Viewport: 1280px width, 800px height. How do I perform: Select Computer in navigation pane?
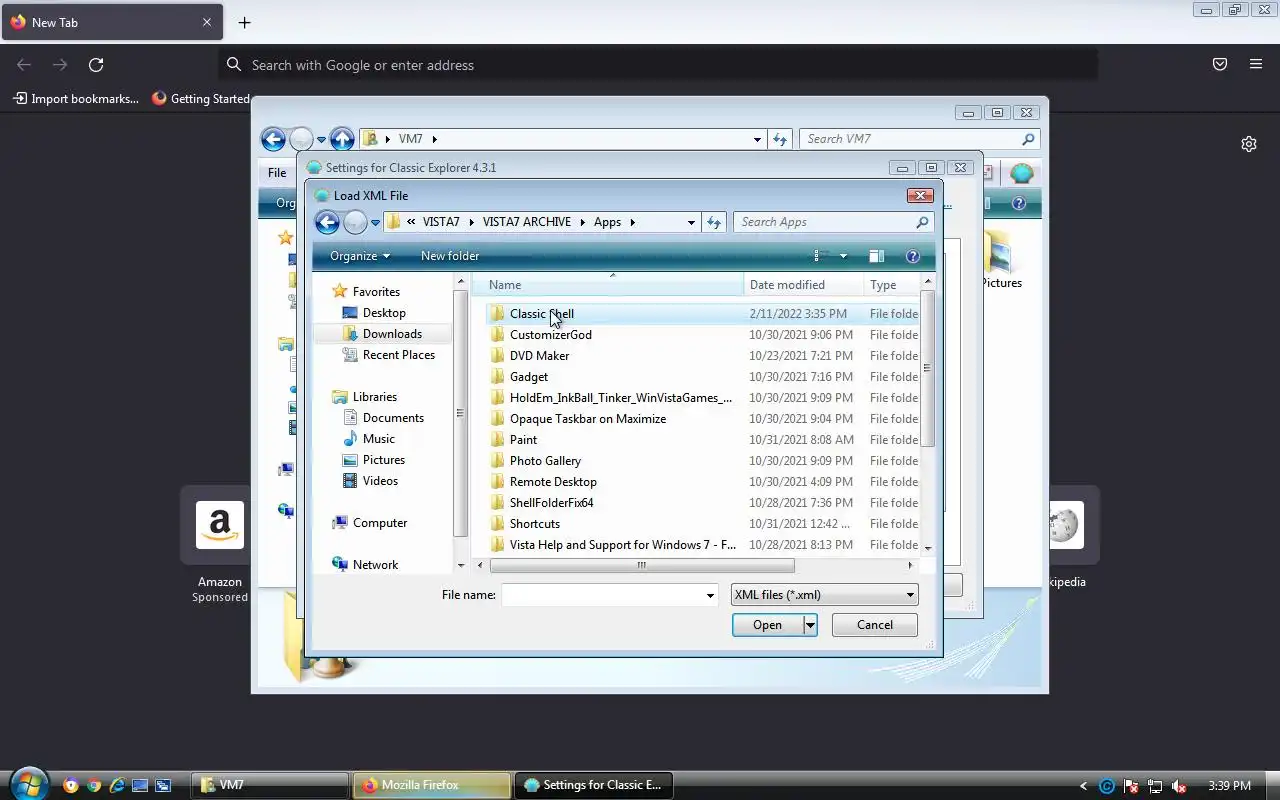click(x=380, y=522)
